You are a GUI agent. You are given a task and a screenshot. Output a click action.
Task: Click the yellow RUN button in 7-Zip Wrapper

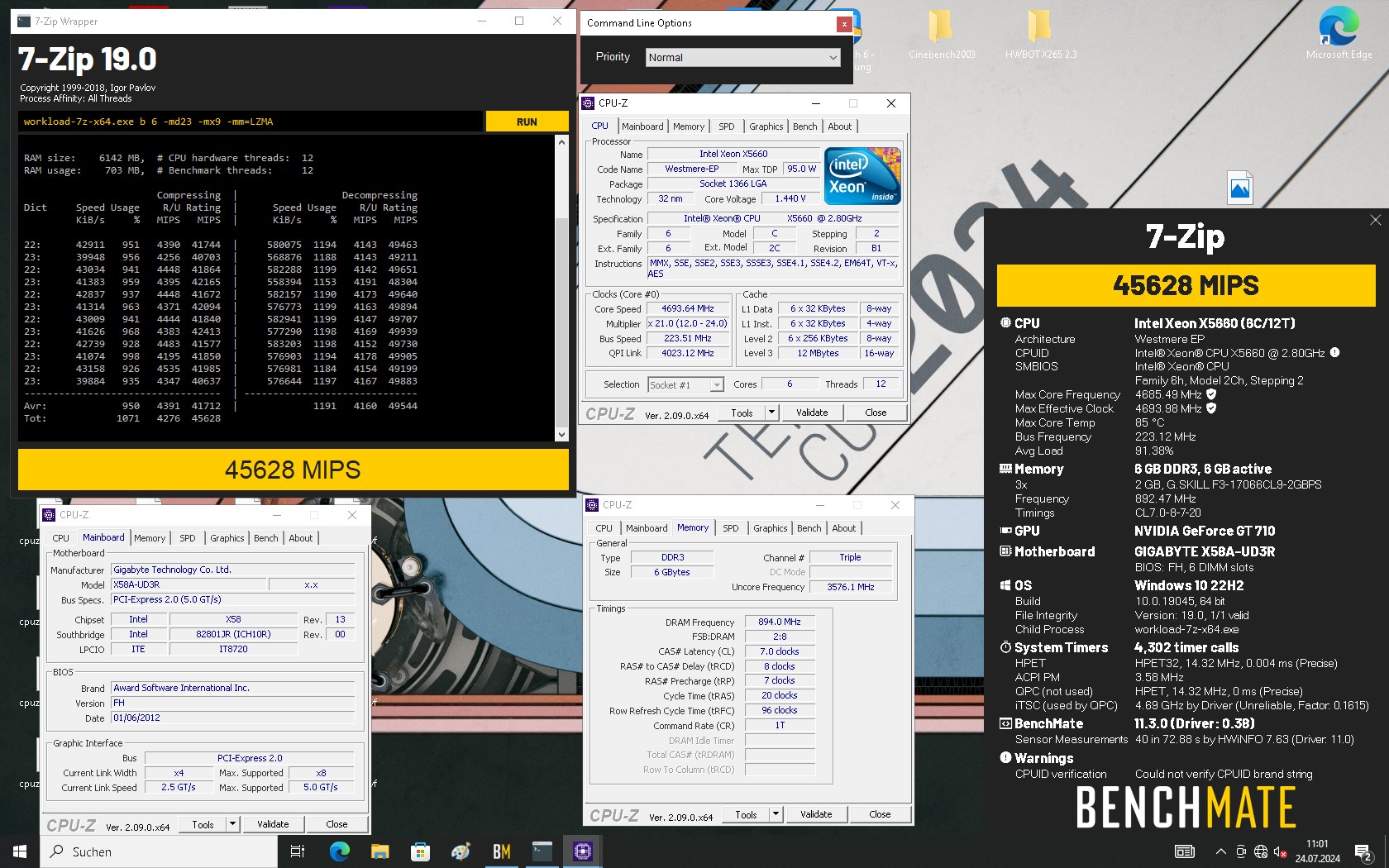coord(527,122)
